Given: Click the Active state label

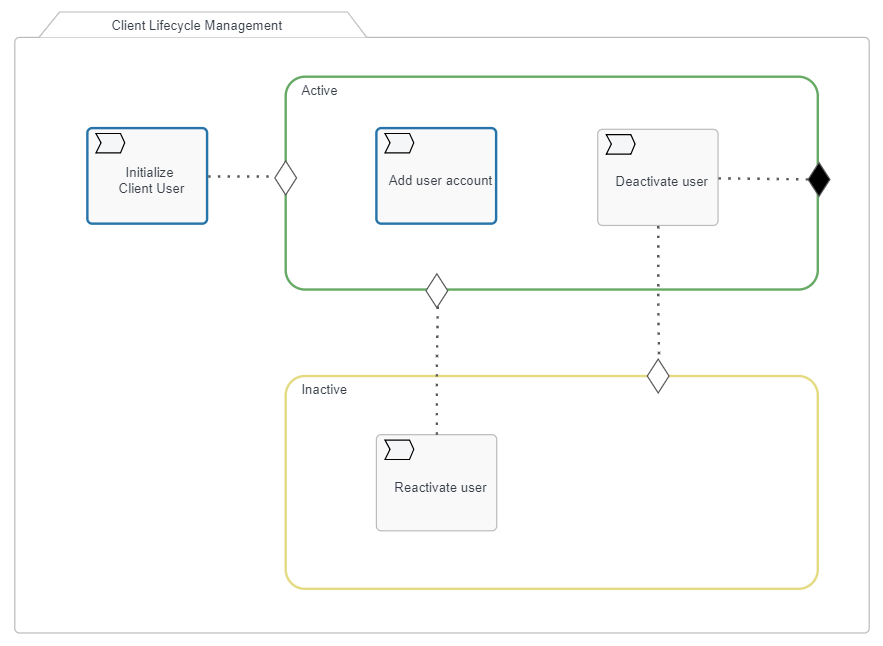Looking at the screenshot, I should [x=320, y=91].
